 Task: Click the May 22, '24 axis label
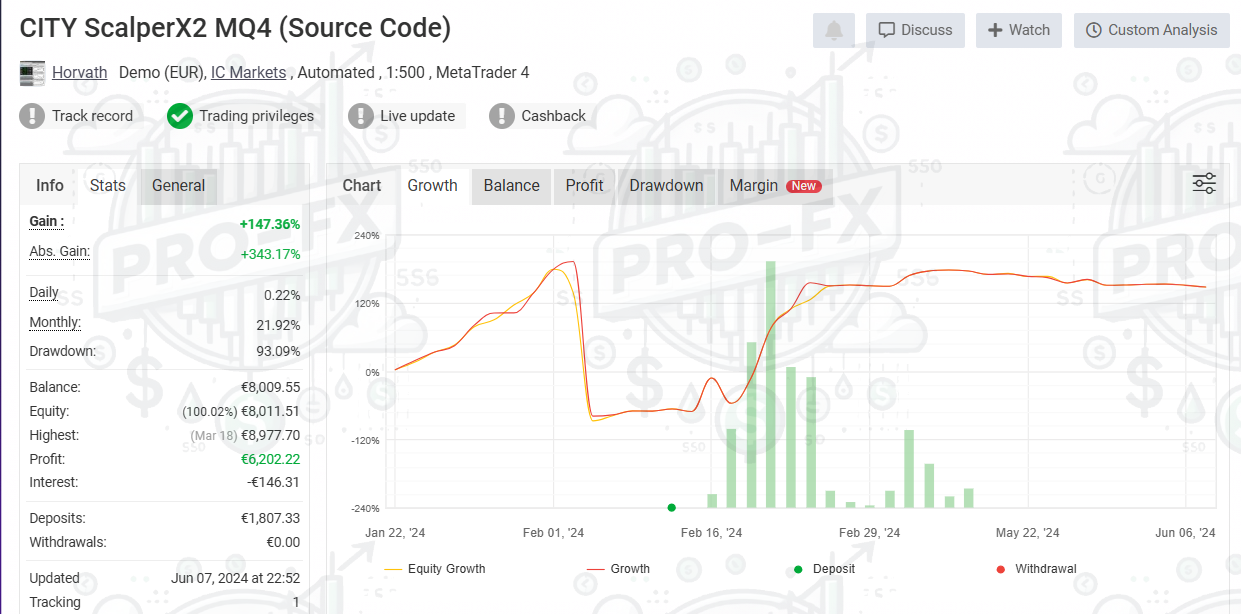[x=1028, y=533]
